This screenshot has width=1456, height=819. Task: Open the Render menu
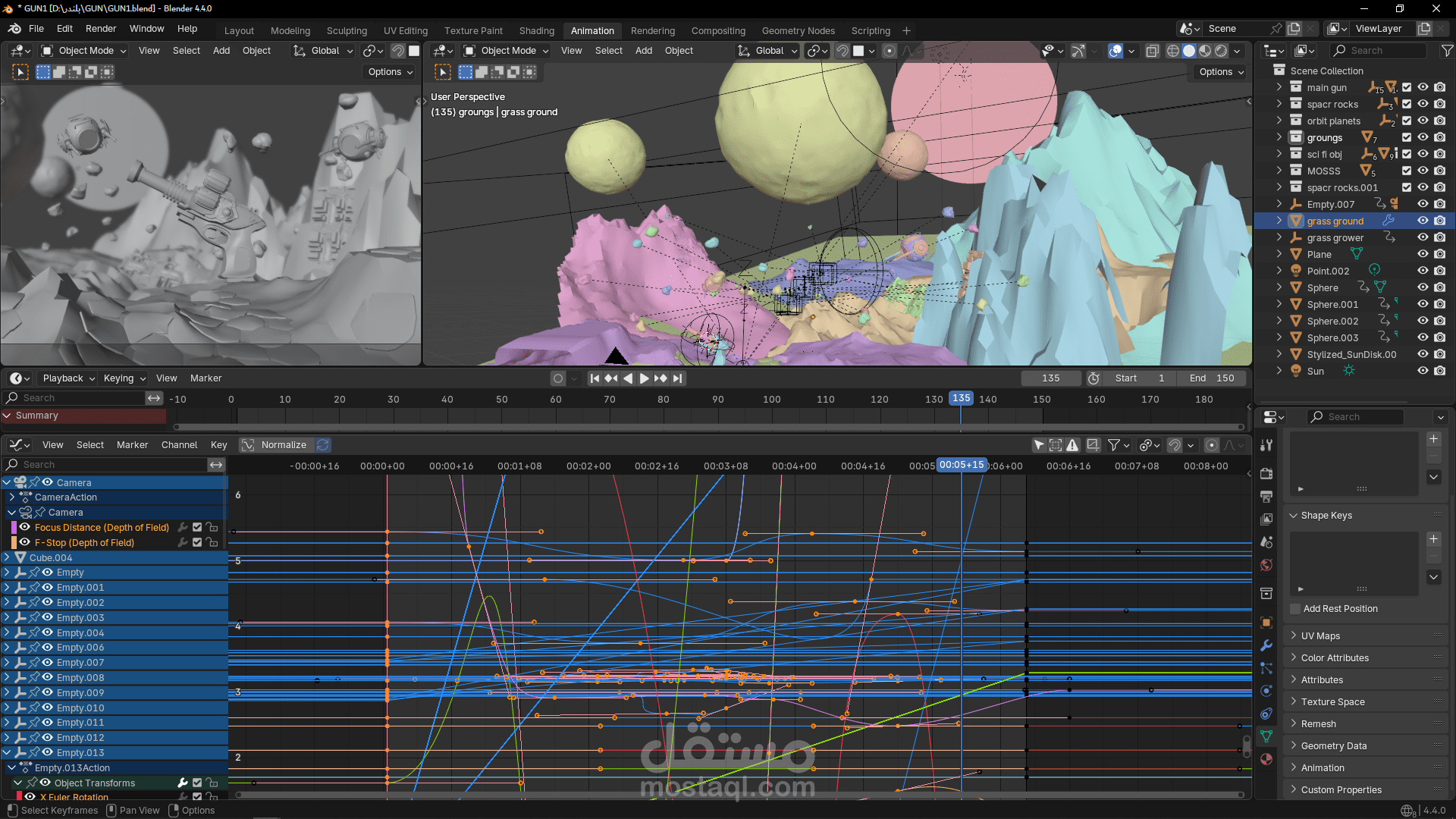click(101, 29)
